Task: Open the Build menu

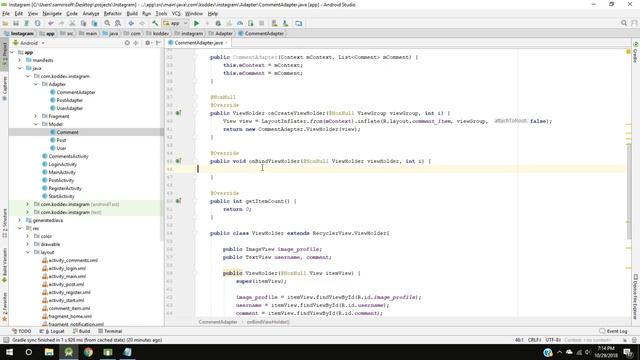Action: click(x=132, y=13)
